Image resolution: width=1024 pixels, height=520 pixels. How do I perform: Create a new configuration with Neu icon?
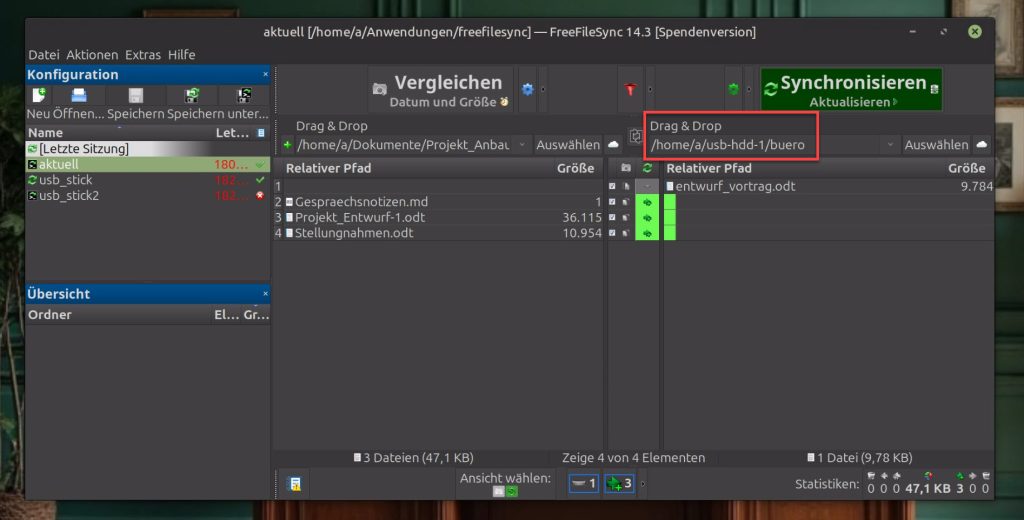pyautogui.click(x=39, y=95)
